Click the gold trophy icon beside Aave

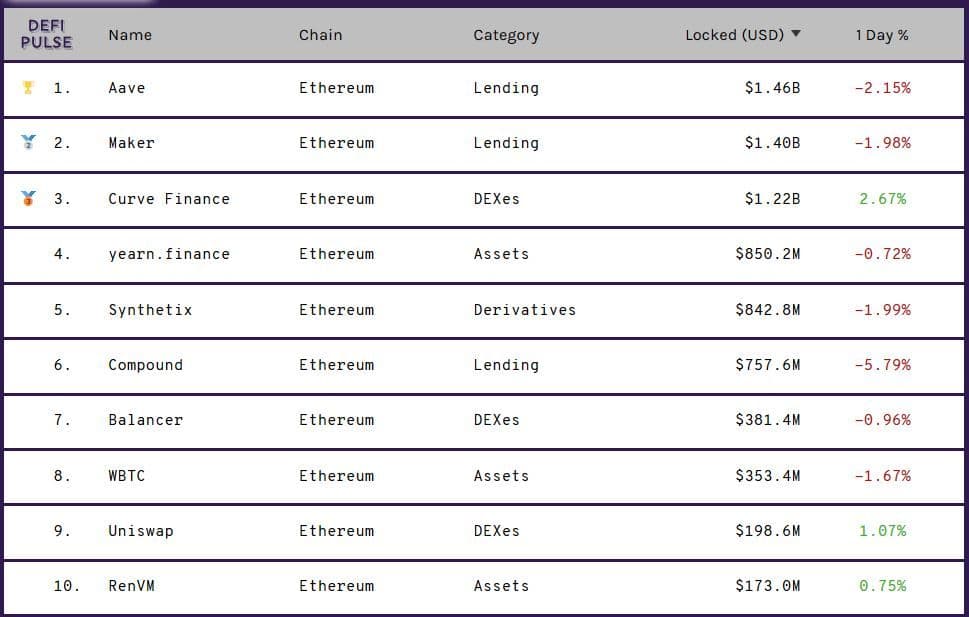click(28, 88)
